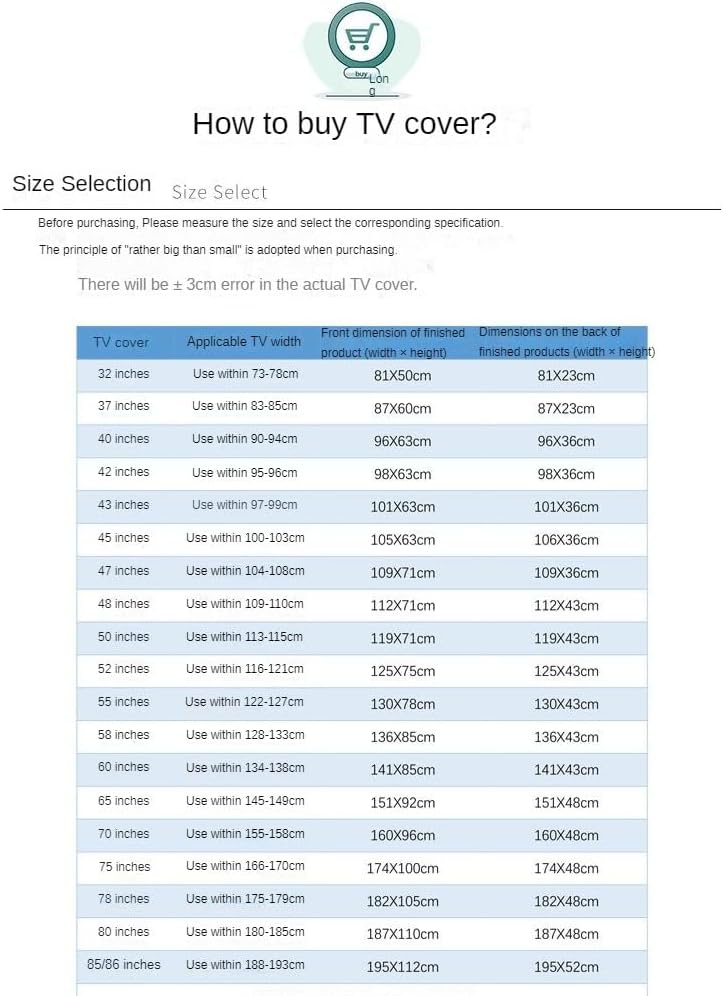Image resolution: width=723 pixels, height=996 pixels.
Task: Click the "Dimensions on the back" column header
Action: (566, 342)
